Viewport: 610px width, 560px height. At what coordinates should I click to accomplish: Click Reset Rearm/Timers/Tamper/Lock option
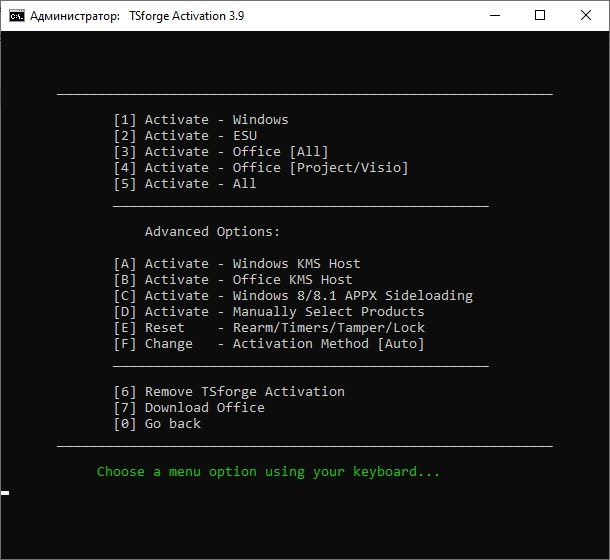(x=269, y=328)
